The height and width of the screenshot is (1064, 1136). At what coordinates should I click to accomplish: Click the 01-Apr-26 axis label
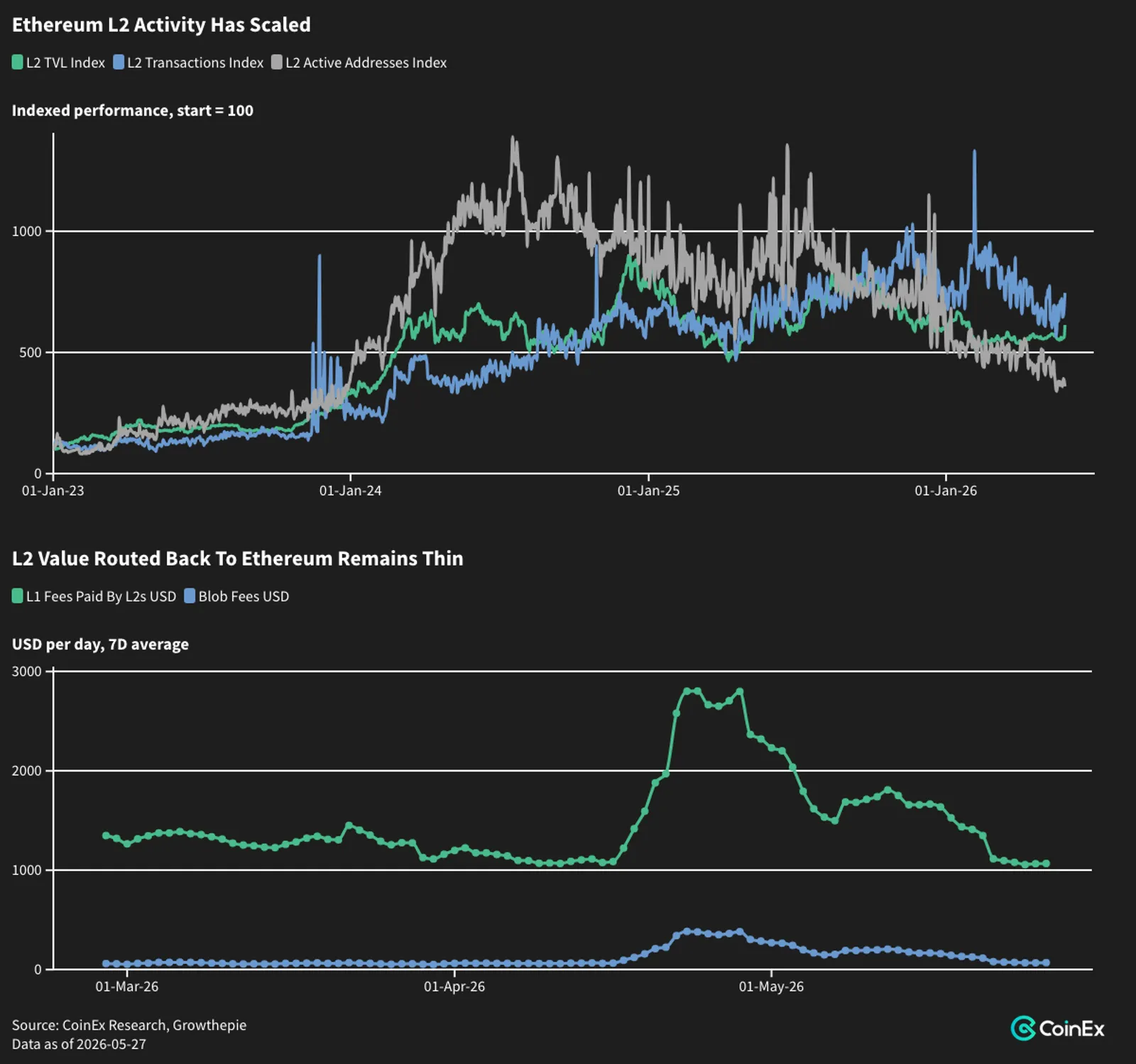(x=454, y=987)
